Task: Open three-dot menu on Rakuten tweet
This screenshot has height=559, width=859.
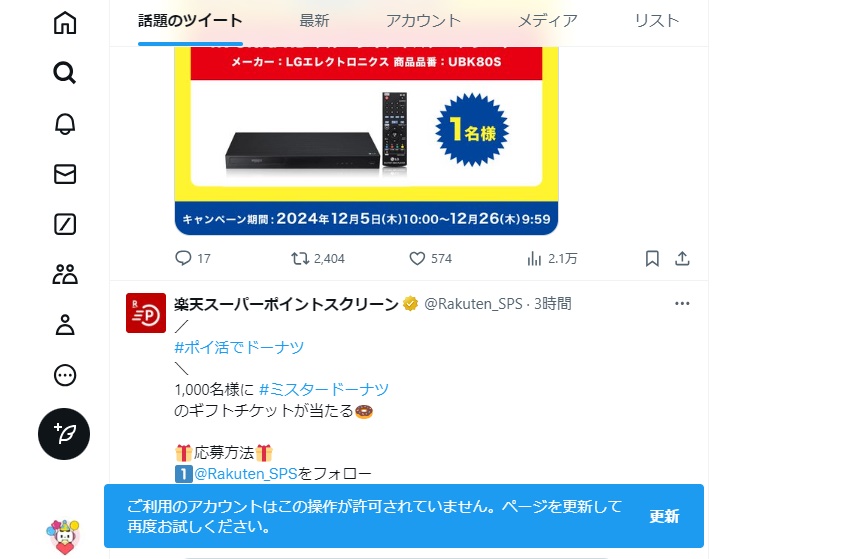Action: [x=682, y=304]
